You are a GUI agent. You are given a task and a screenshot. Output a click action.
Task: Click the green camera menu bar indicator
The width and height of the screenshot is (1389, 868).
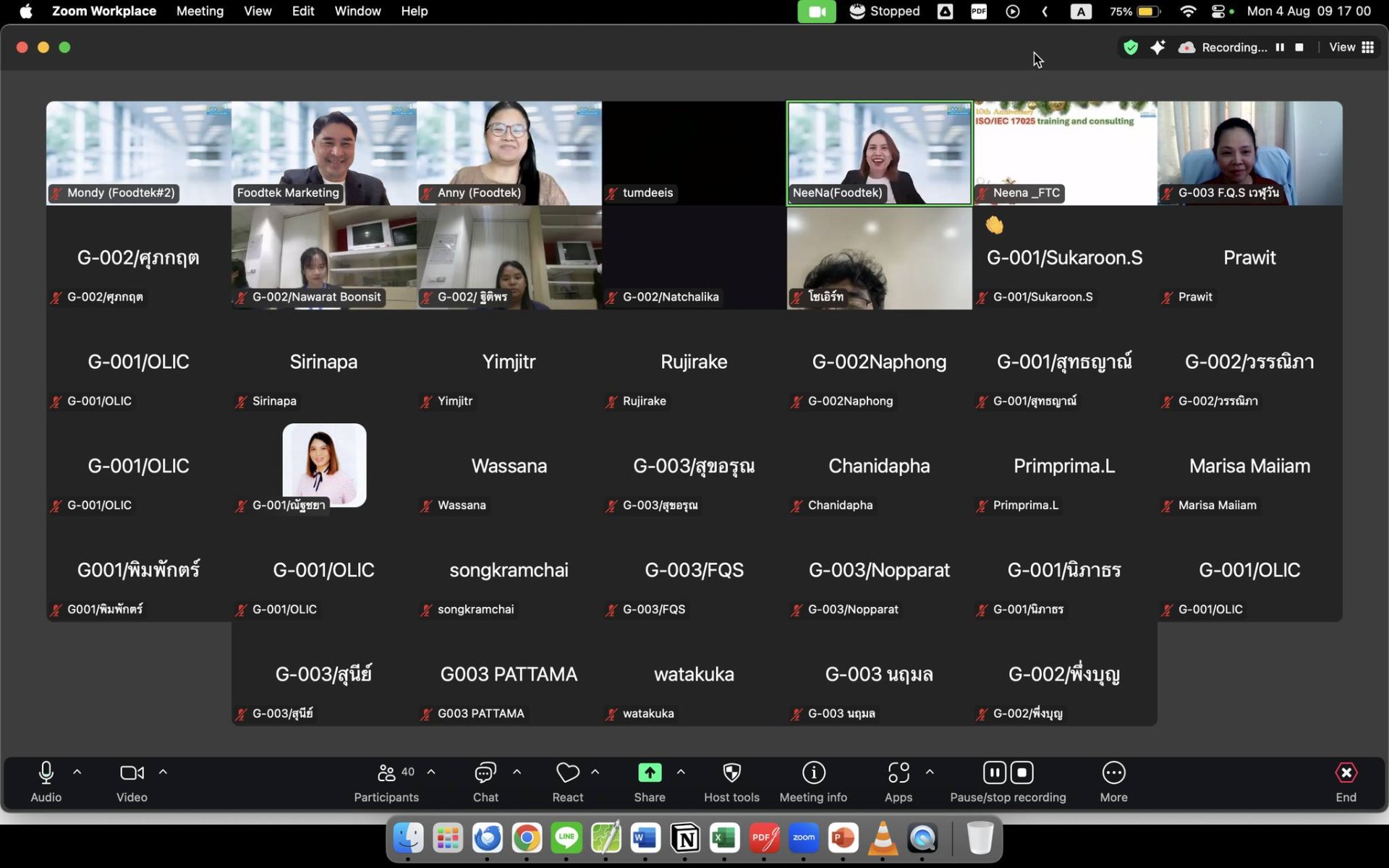(x=817, y=12)
